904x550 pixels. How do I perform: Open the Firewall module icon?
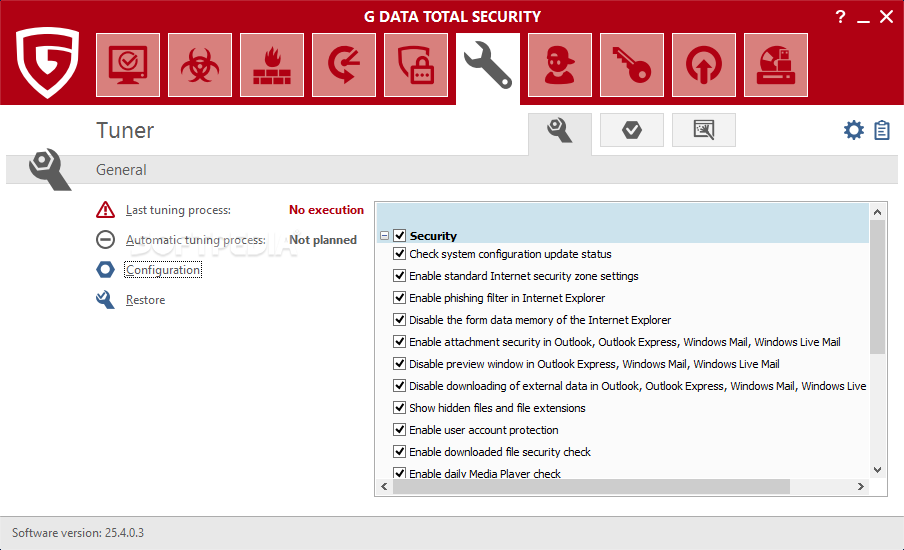(x=272, y=65)
